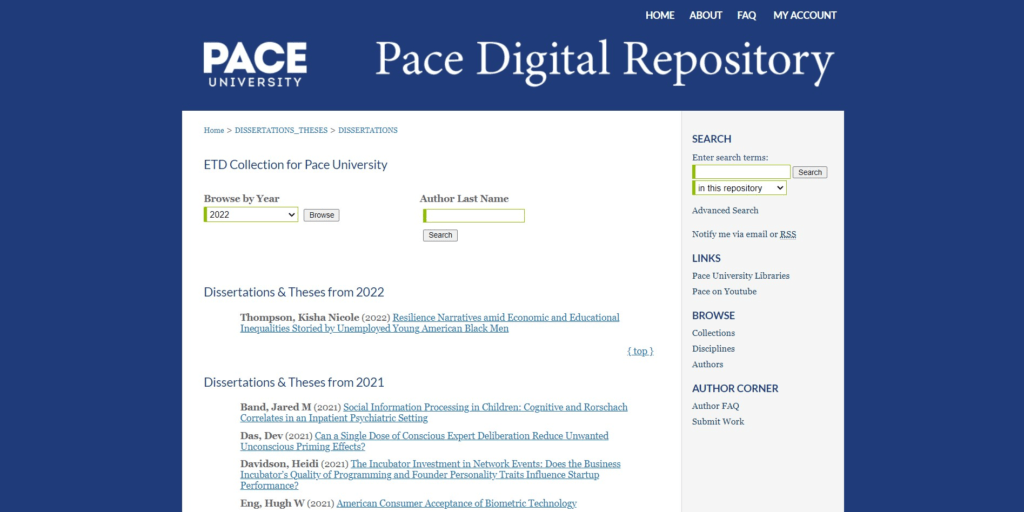This screenshot has height=512, width=1024.
Task: Click the BROWSE sidebar heading
Action: tap(714, 315)
